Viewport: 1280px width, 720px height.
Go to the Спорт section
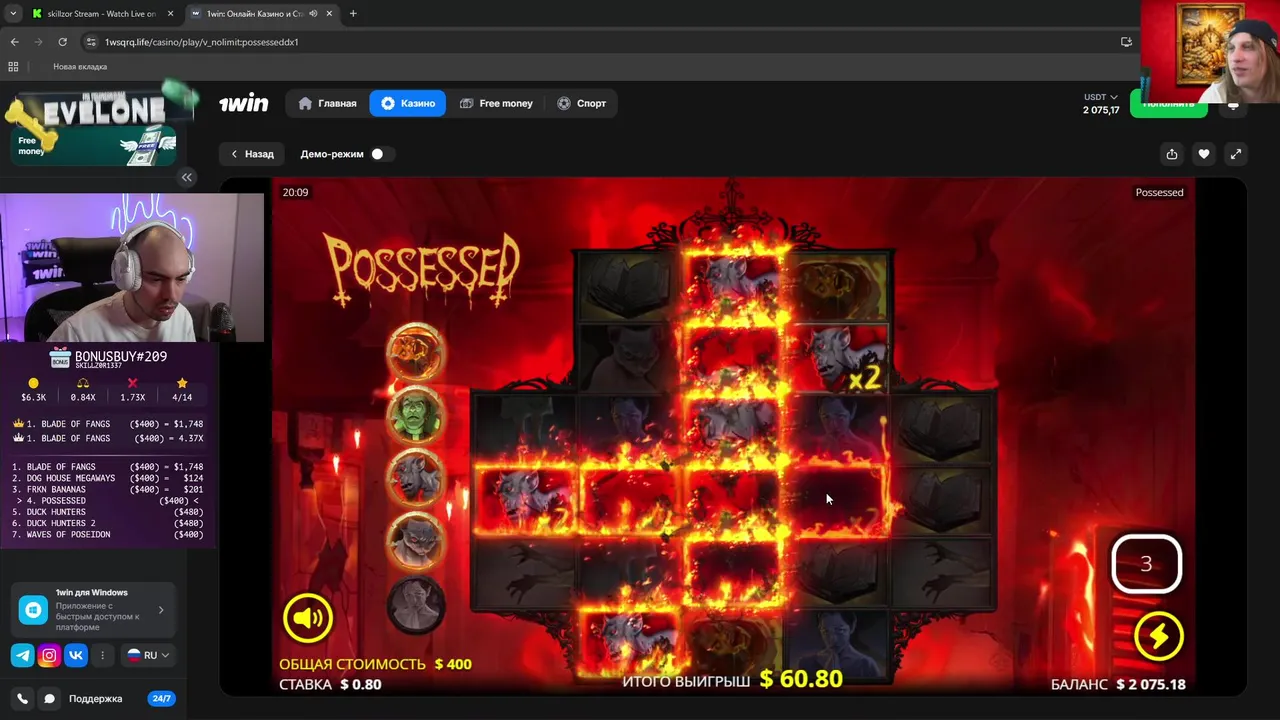pos(581,103)
